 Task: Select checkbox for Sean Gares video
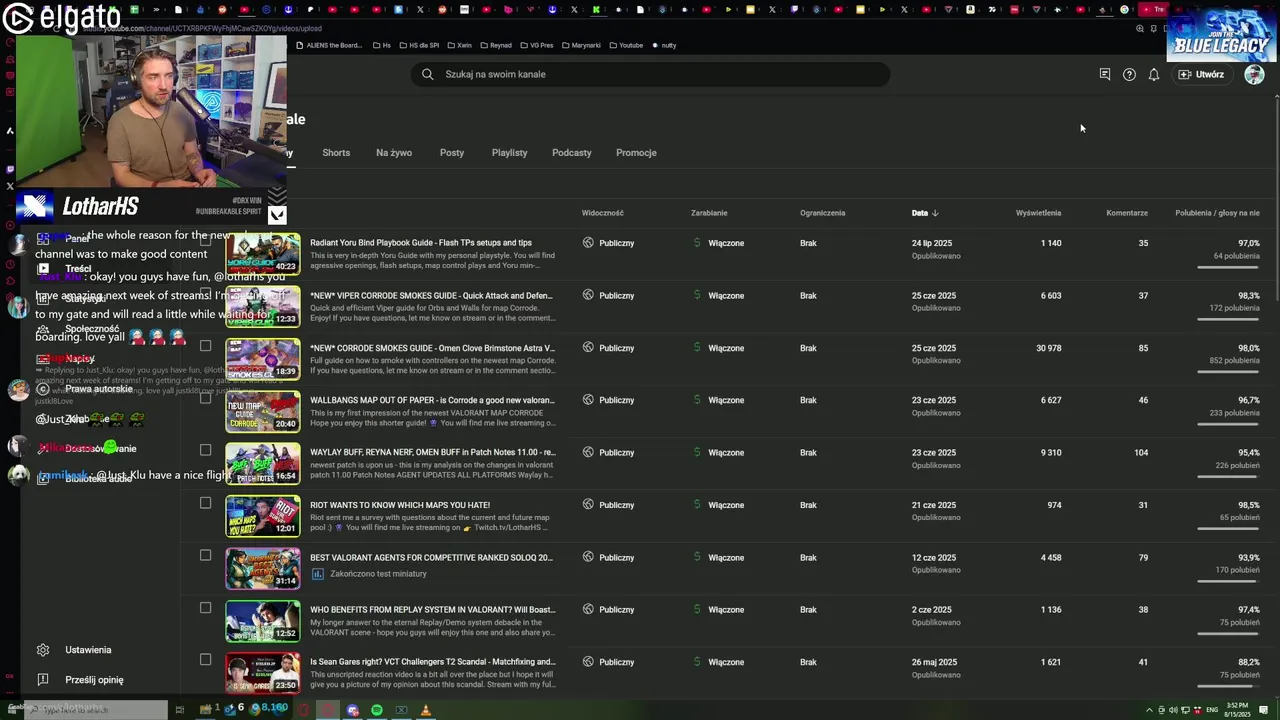pyautogui.click(x=205, y=660)
